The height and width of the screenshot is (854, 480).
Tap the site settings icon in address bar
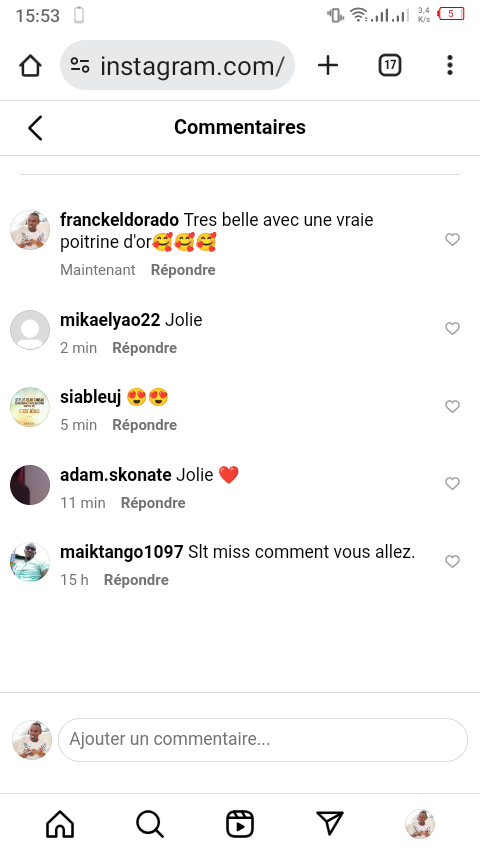[x=80, y=66]
